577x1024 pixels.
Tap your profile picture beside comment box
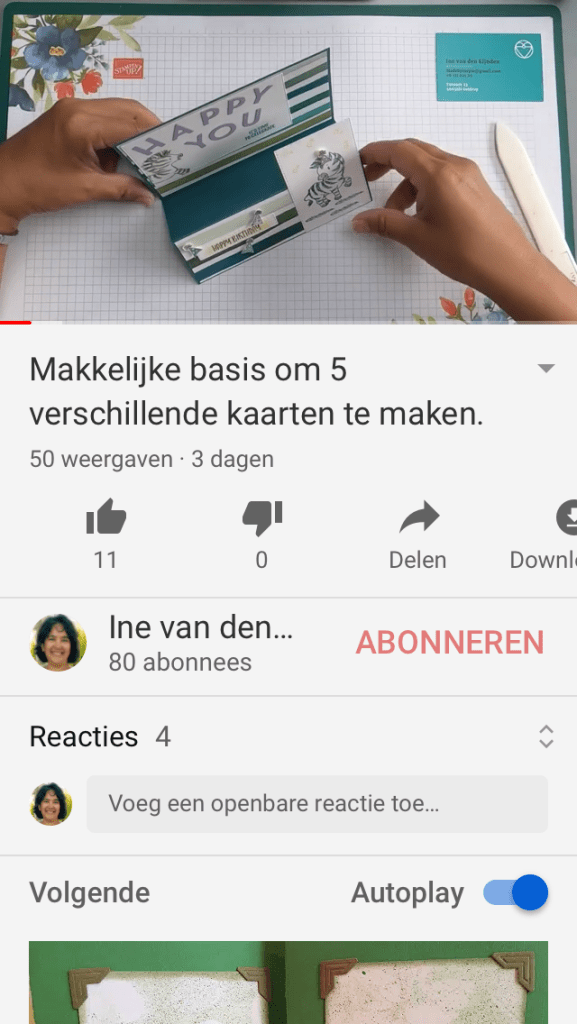pos(51,804)
